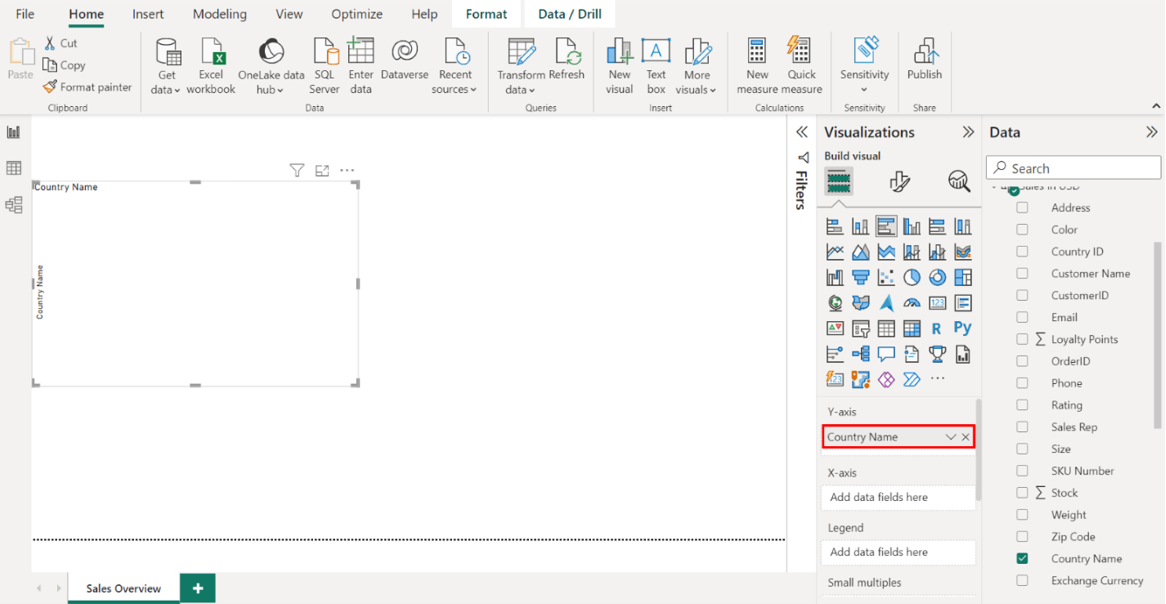
Task: Click the Publish icon in ribbon
Action: 924,60
